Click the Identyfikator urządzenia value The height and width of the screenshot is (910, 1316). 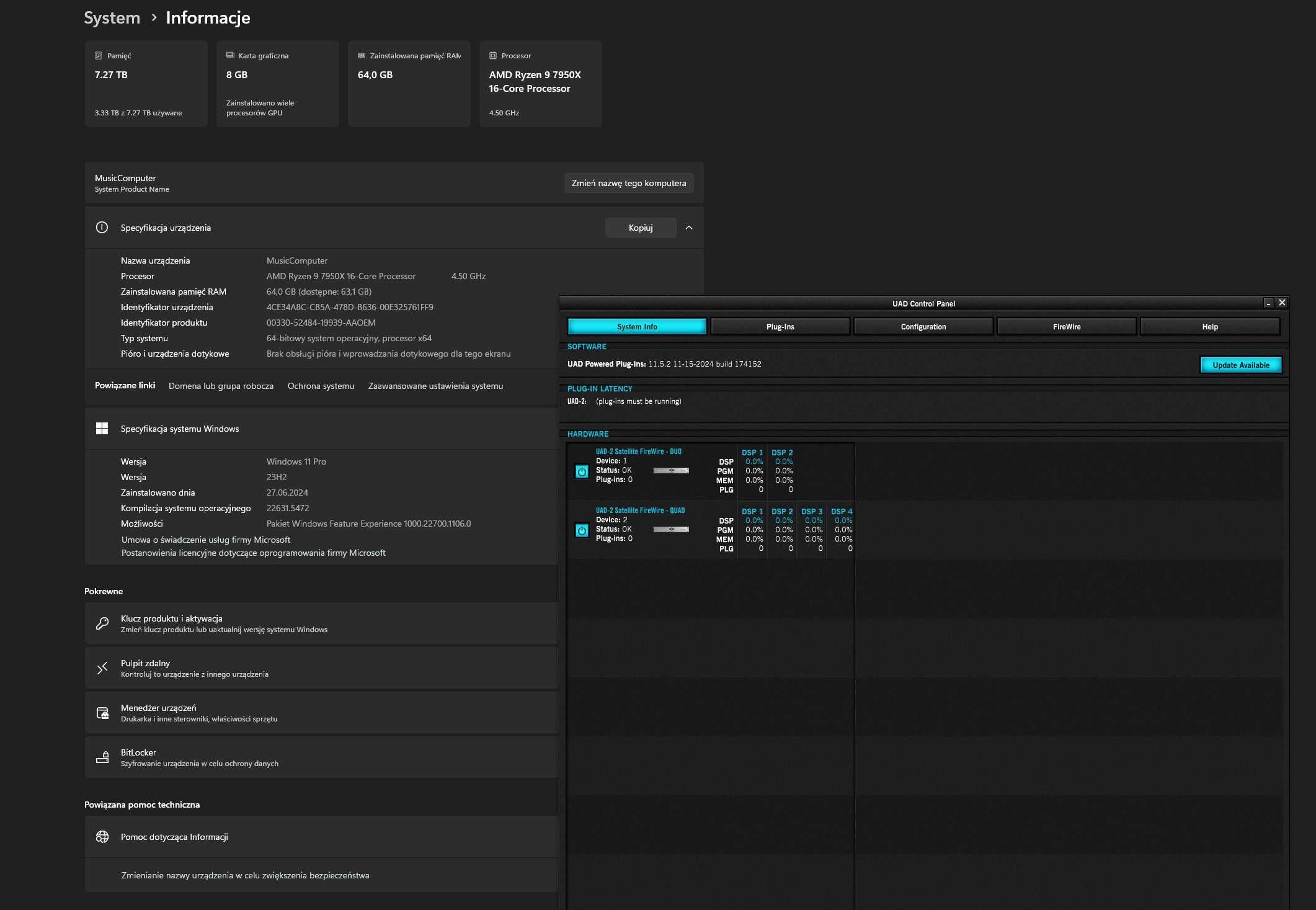(x=350, y=307)
